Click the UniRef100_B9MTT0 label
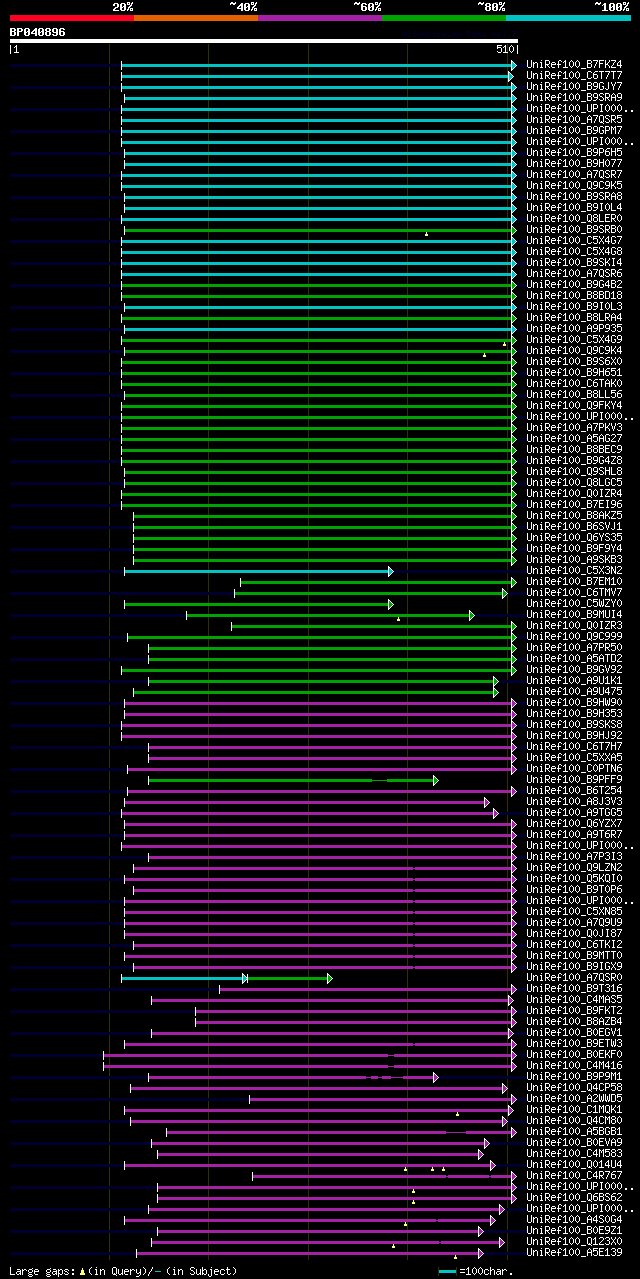The image size is (640, 1279). pos(574,955)
